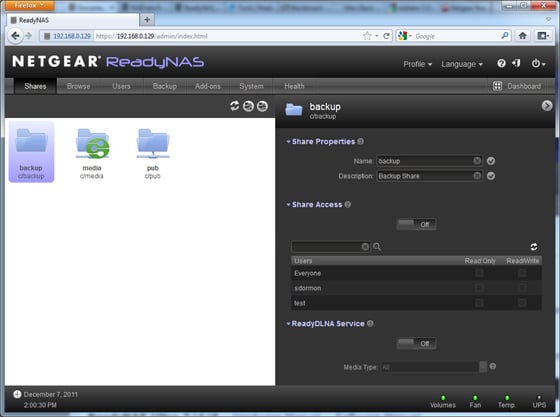560x417 pixels.
Task: Open Share Properties help icon
Action: click(360, 141)
